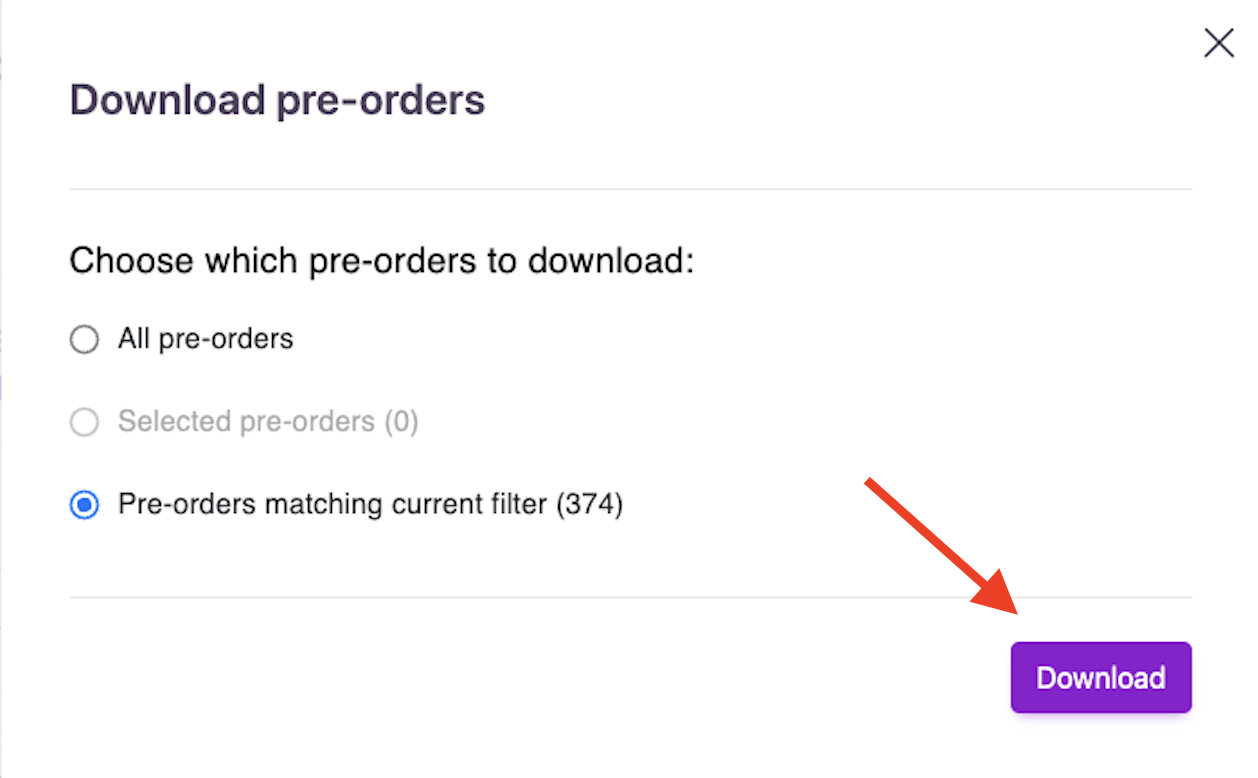Screen dimensions: 1258x778
Task: Click the (374) count in filter option
Action: 590,504
